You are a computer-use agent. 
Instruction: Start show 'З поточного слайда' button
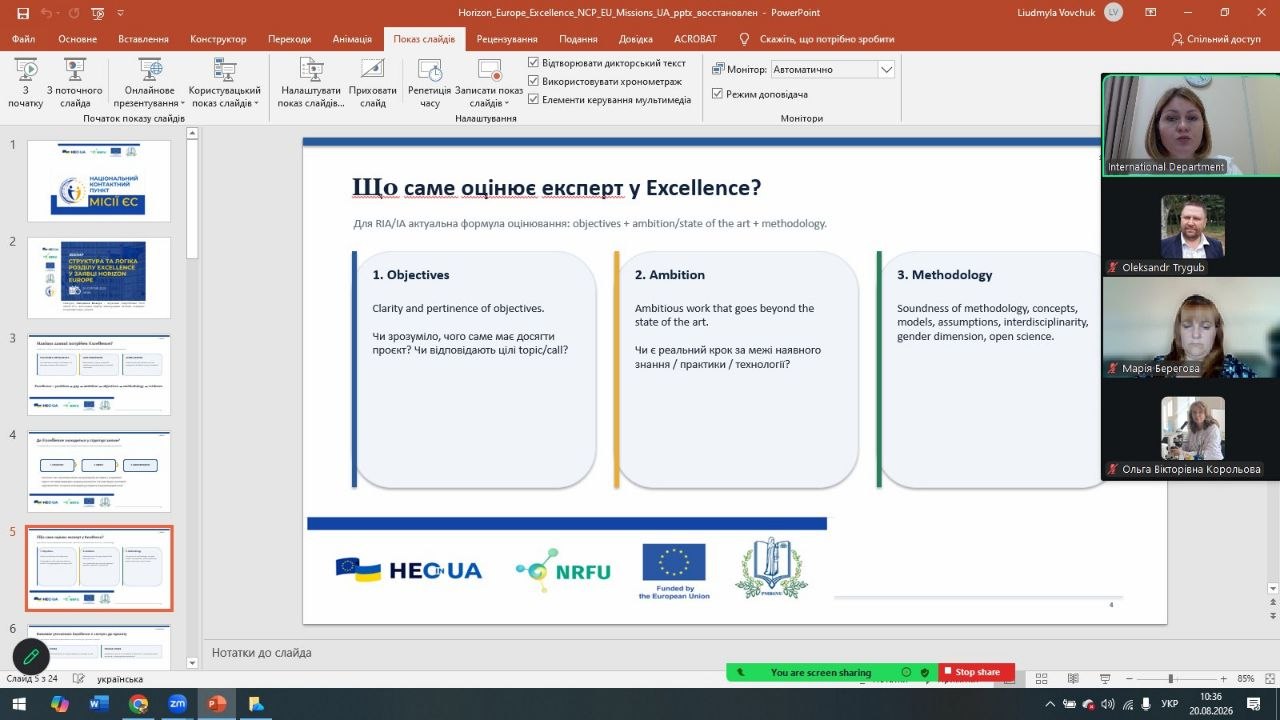(x=75, y=82)
